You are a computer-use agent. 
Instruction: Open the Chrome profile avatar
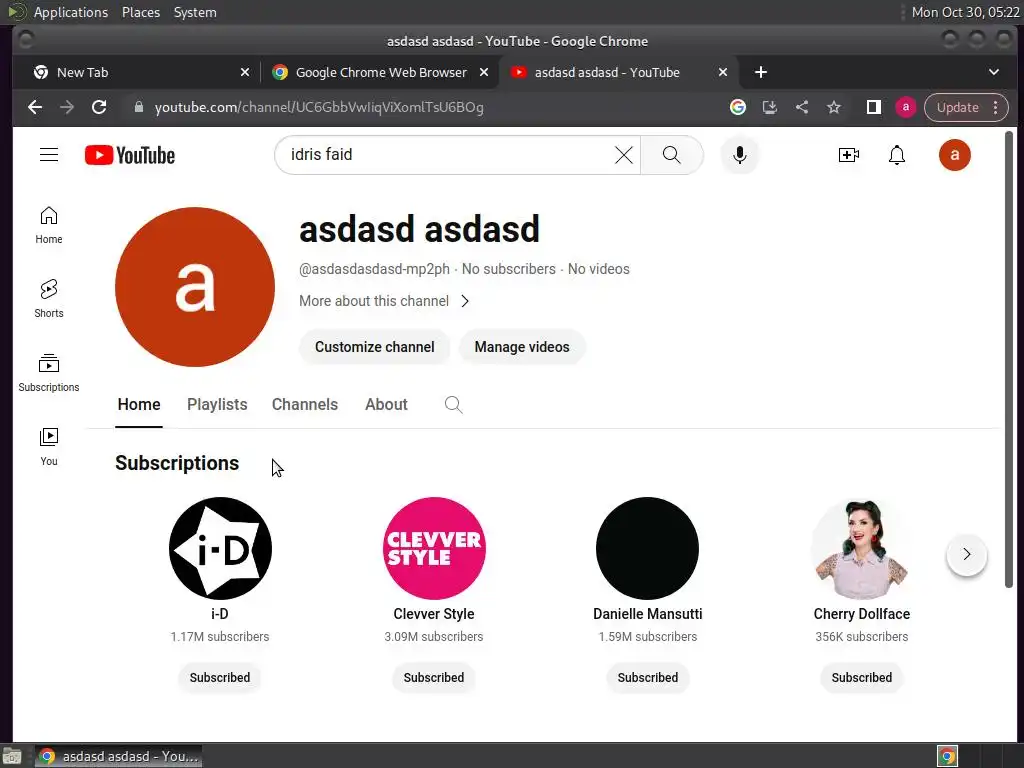click(906, 107)
